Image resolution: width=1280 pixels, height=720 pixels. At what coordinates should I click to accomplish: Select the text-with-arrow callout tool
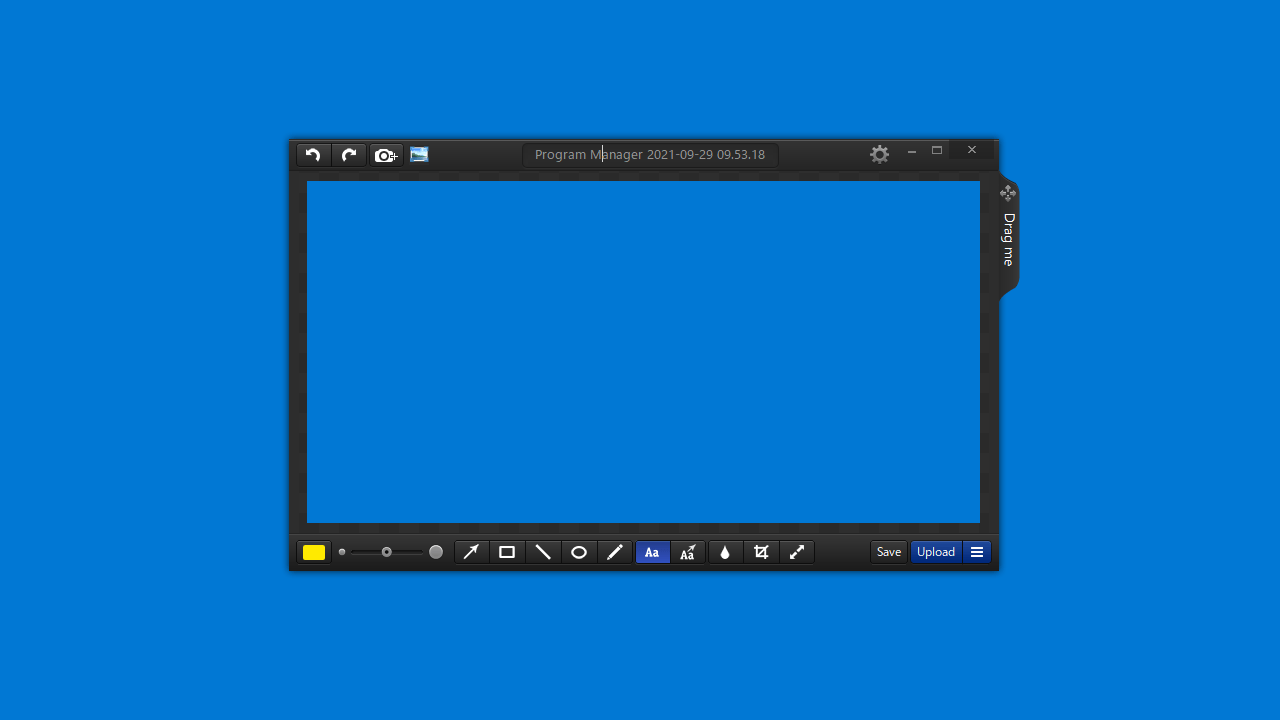point(688,552)
